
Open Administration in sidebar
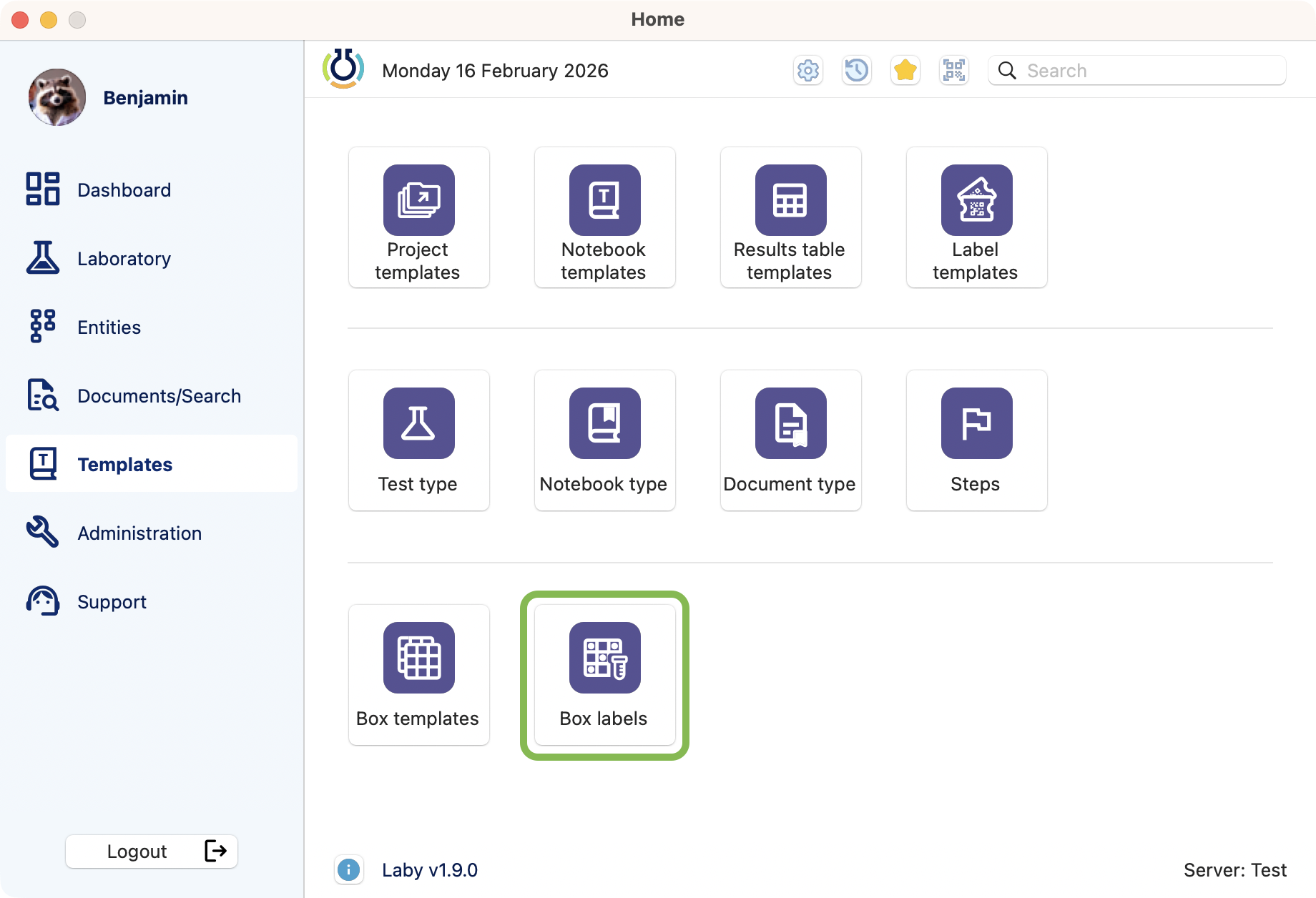(x=139, y=533)
